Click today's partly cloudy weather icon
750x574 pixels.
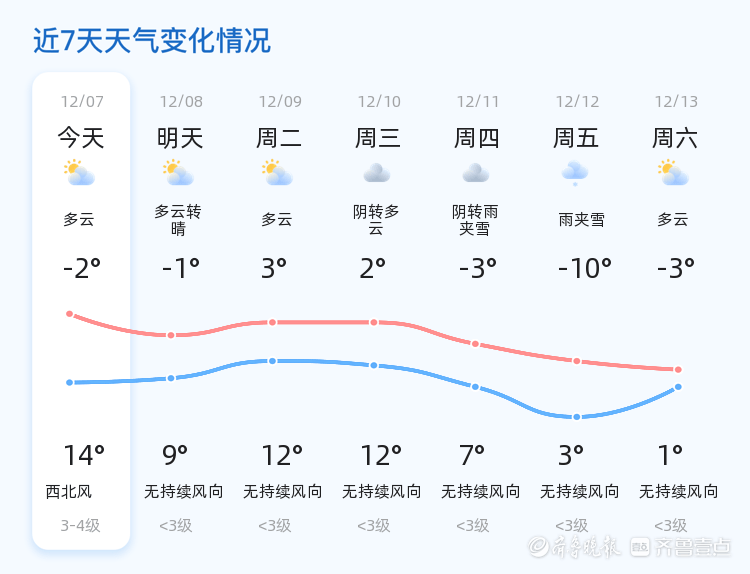pos(79,174)
